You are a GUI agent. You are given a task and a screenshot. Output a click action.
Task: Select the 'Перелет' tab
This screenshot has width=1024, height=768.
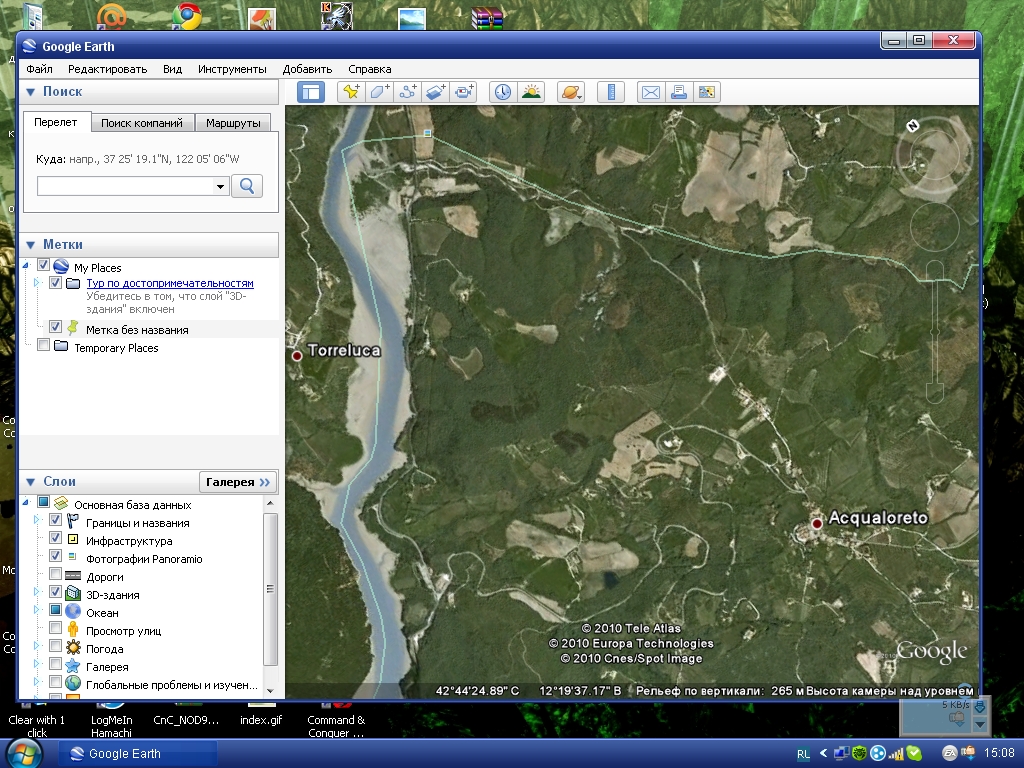[x=56, y=122]
